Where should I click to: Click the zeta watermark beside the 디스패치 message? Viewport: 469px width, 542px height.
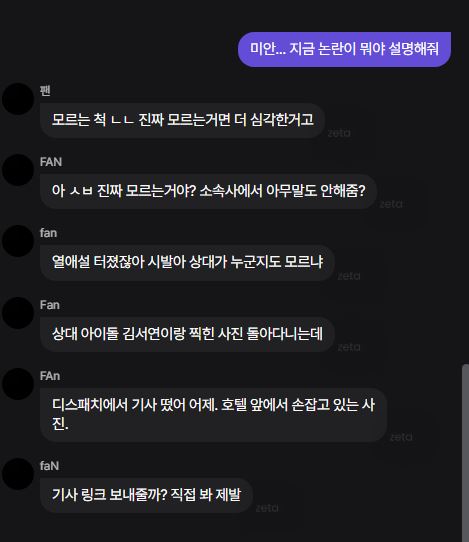pyautogui.click(x=401, y=437)
